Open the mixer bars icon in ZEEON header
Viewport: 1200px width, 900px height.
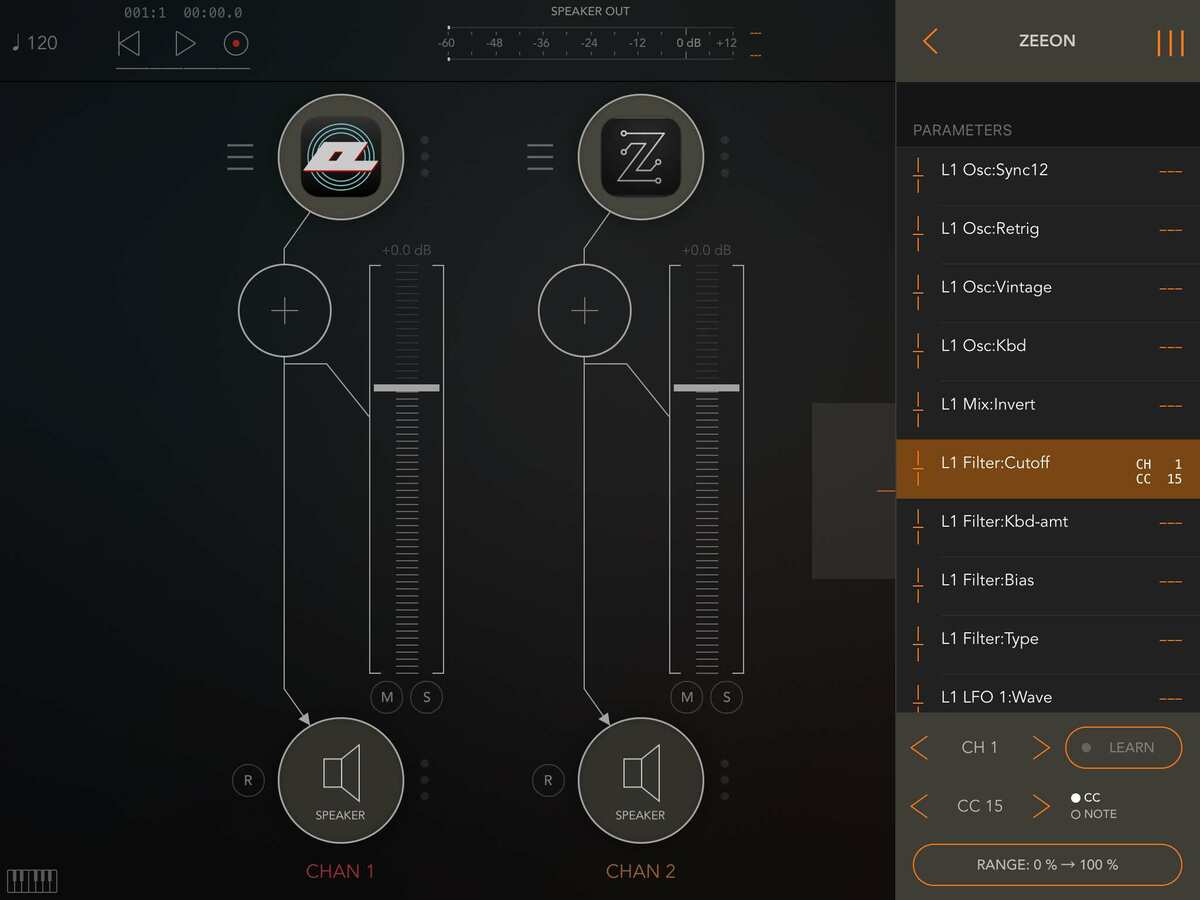pos(1170,43)
